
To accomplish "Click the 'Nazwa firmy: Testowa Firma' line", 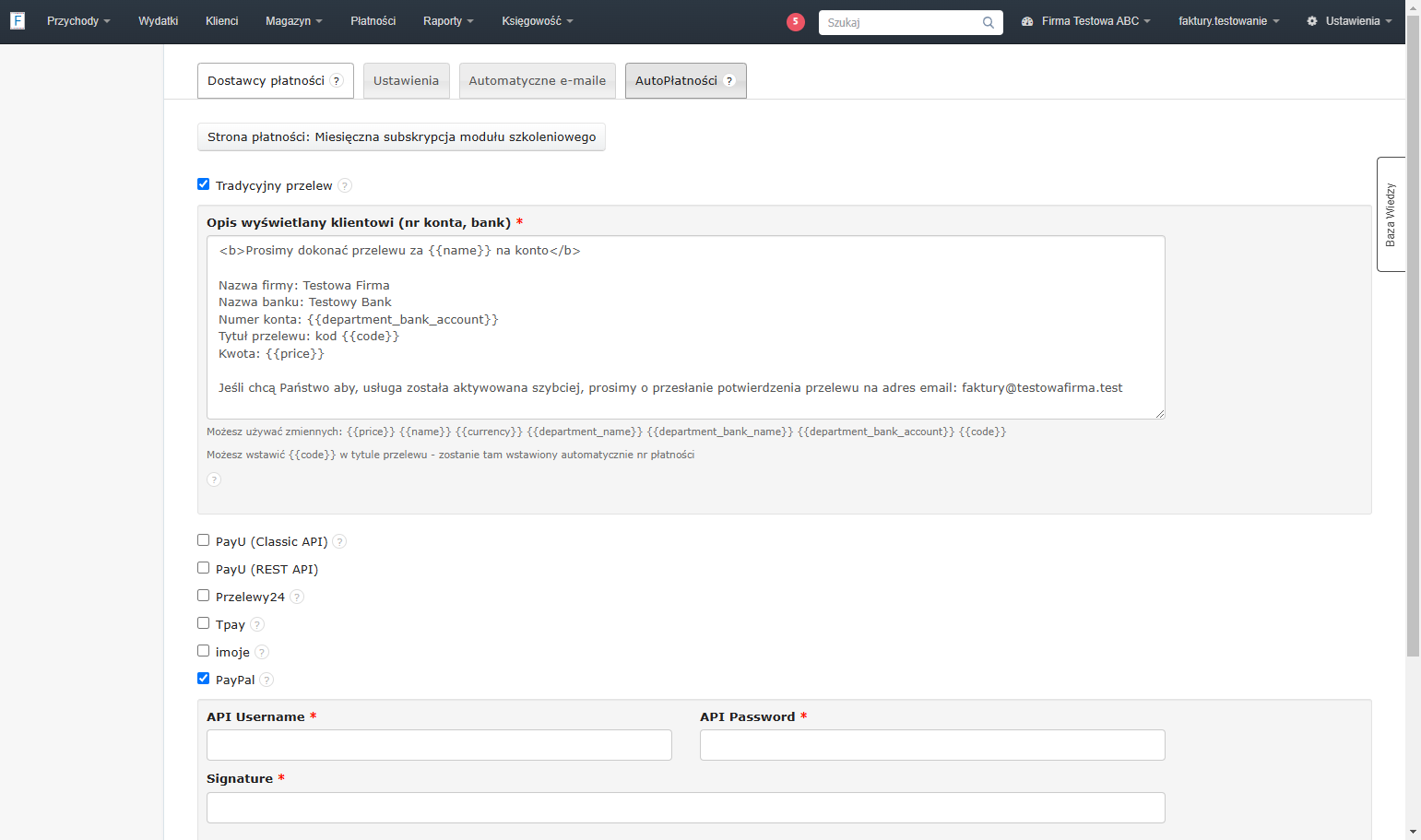I will [x=304, y=286].
